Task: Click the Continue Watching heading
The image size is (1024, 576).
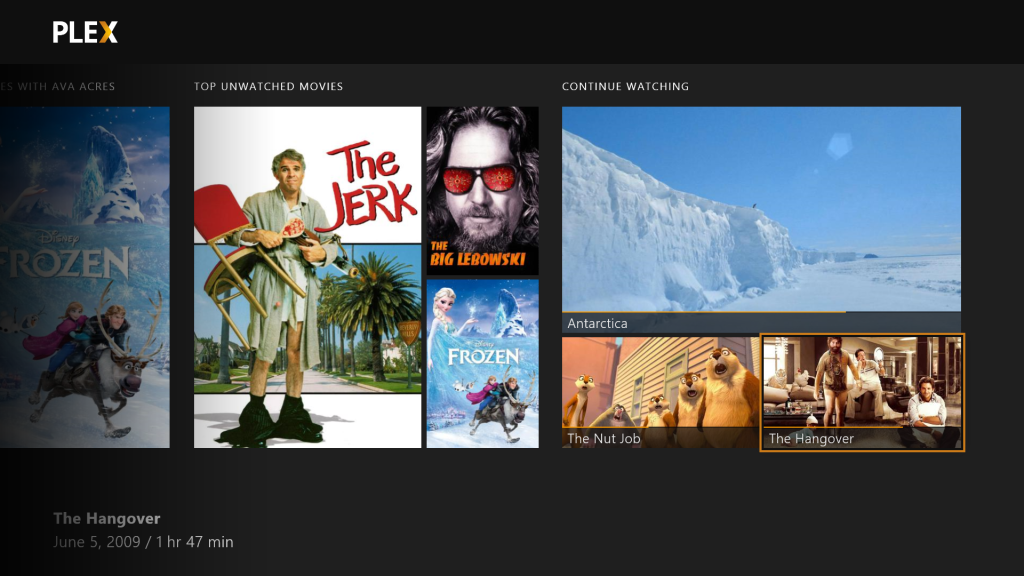Action: tap(626, 86)
